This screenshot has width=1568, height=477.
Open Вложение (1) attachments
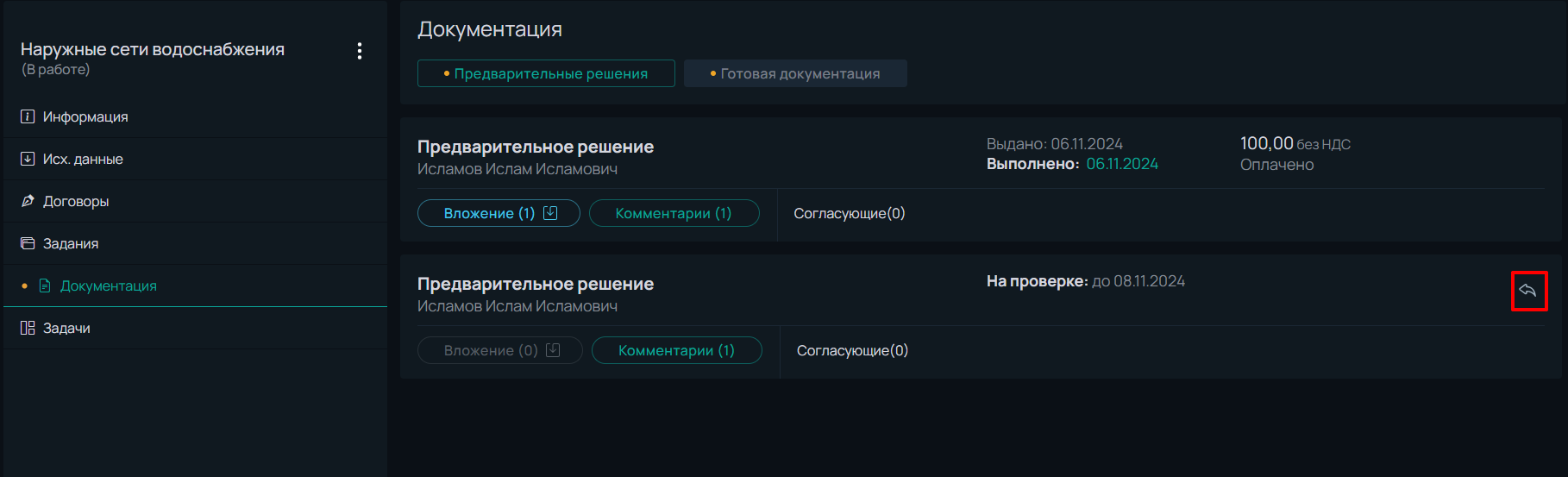click(499, 213)
